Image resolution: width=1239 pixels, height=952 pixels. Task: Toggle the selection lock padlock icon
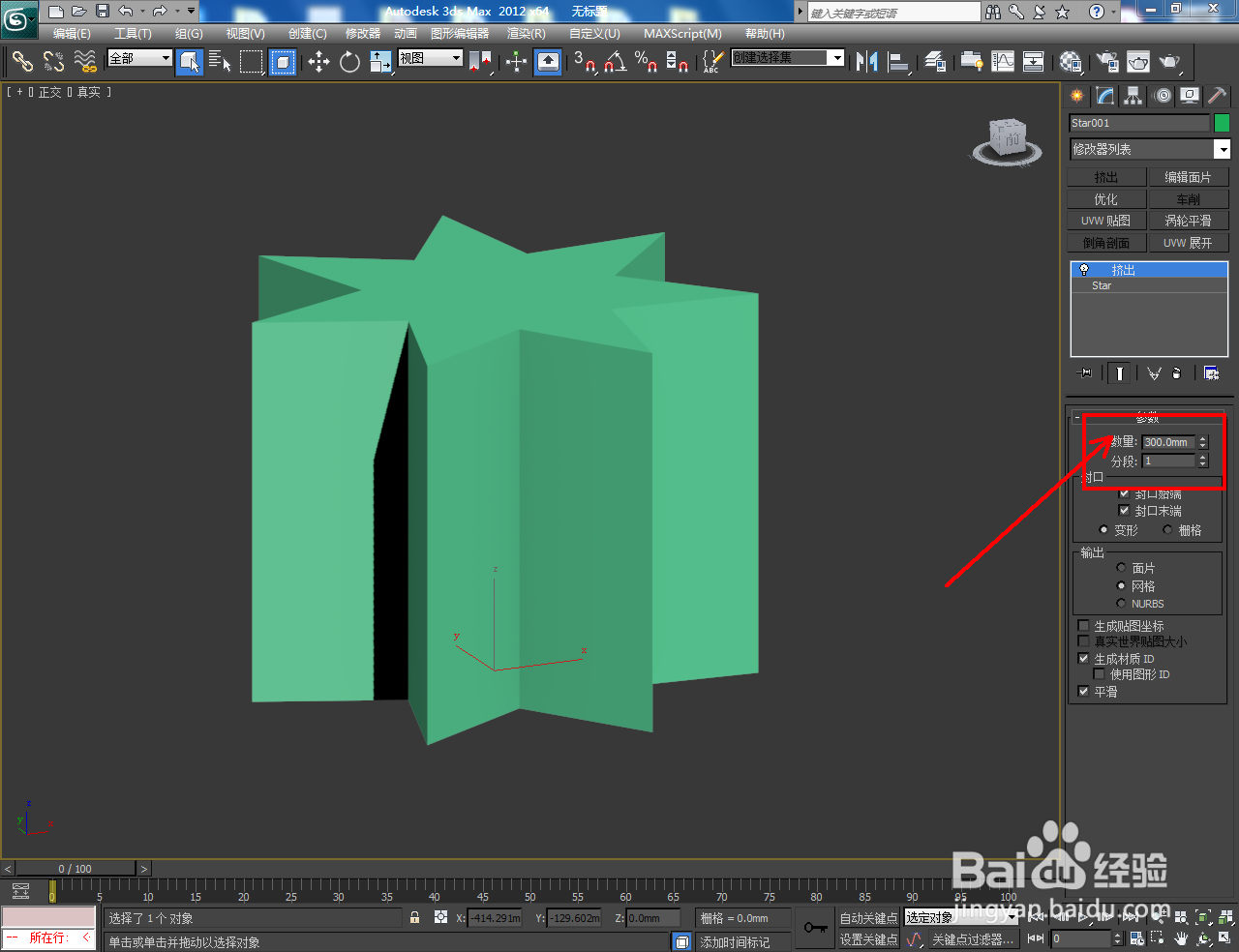click(x=415, y=917)
